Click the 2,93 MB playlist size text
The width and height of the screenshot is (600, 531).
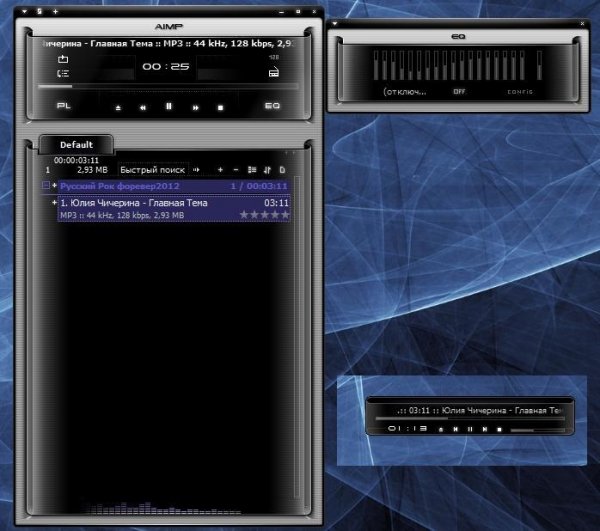click(92, 170)
